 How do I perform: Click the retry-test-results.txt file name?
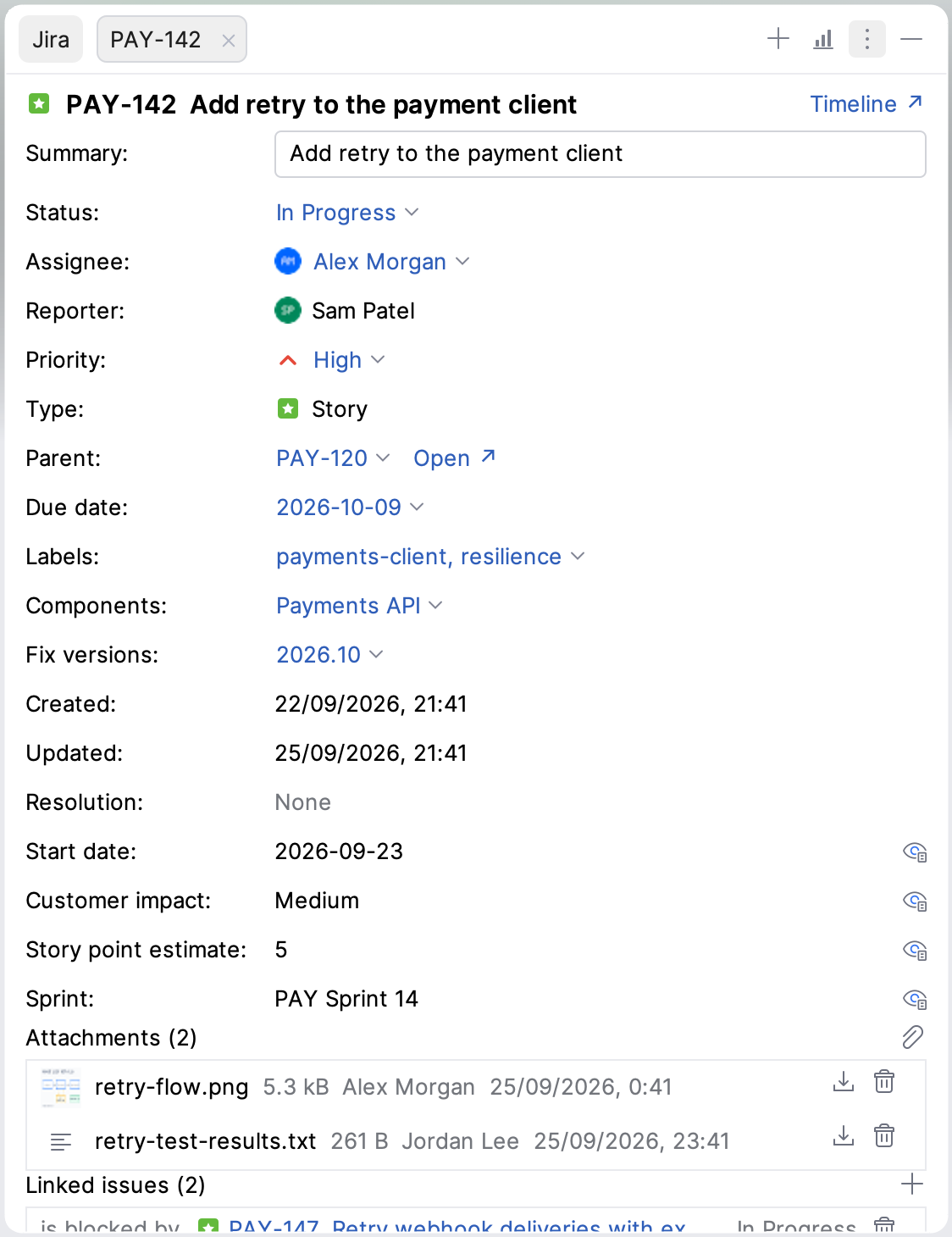pos(206,1141)
